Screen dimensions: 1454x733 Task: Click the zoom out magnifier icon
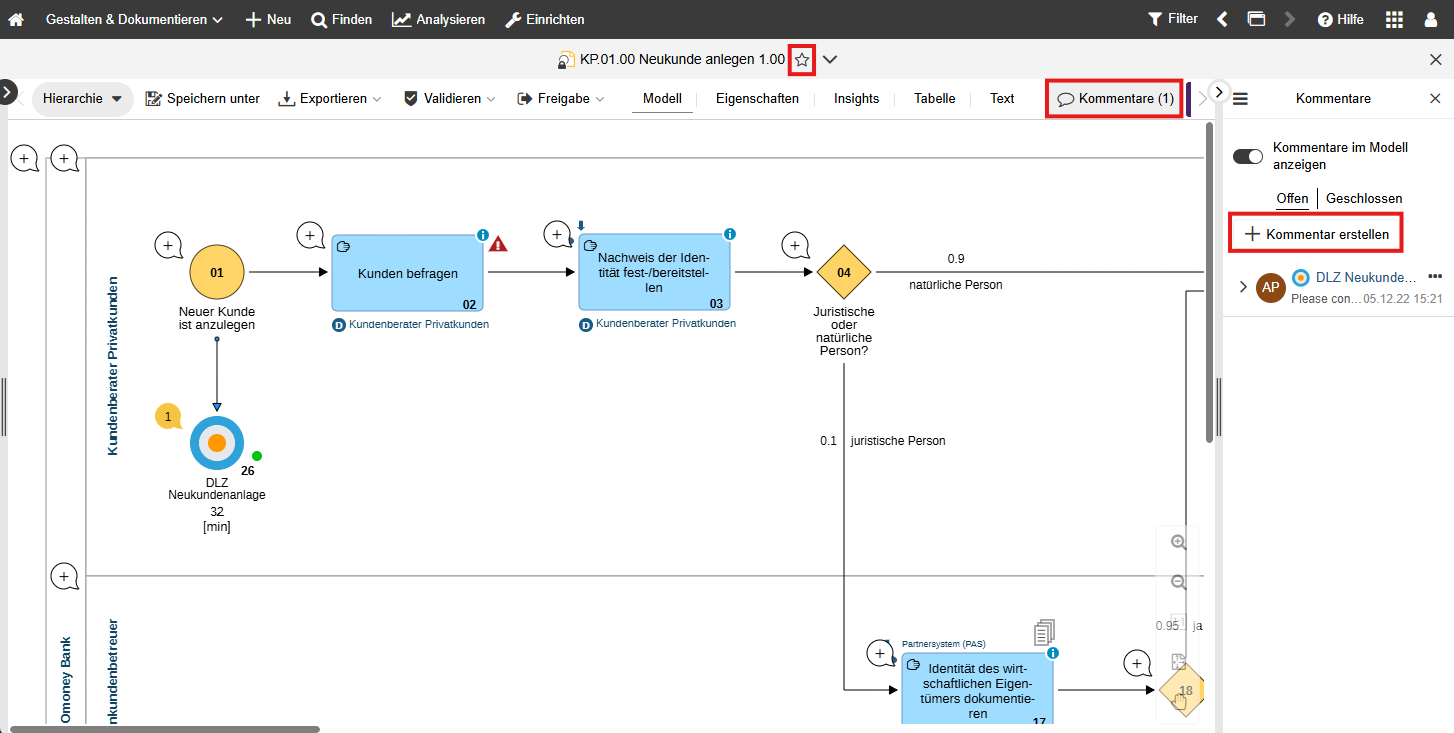1178,582
